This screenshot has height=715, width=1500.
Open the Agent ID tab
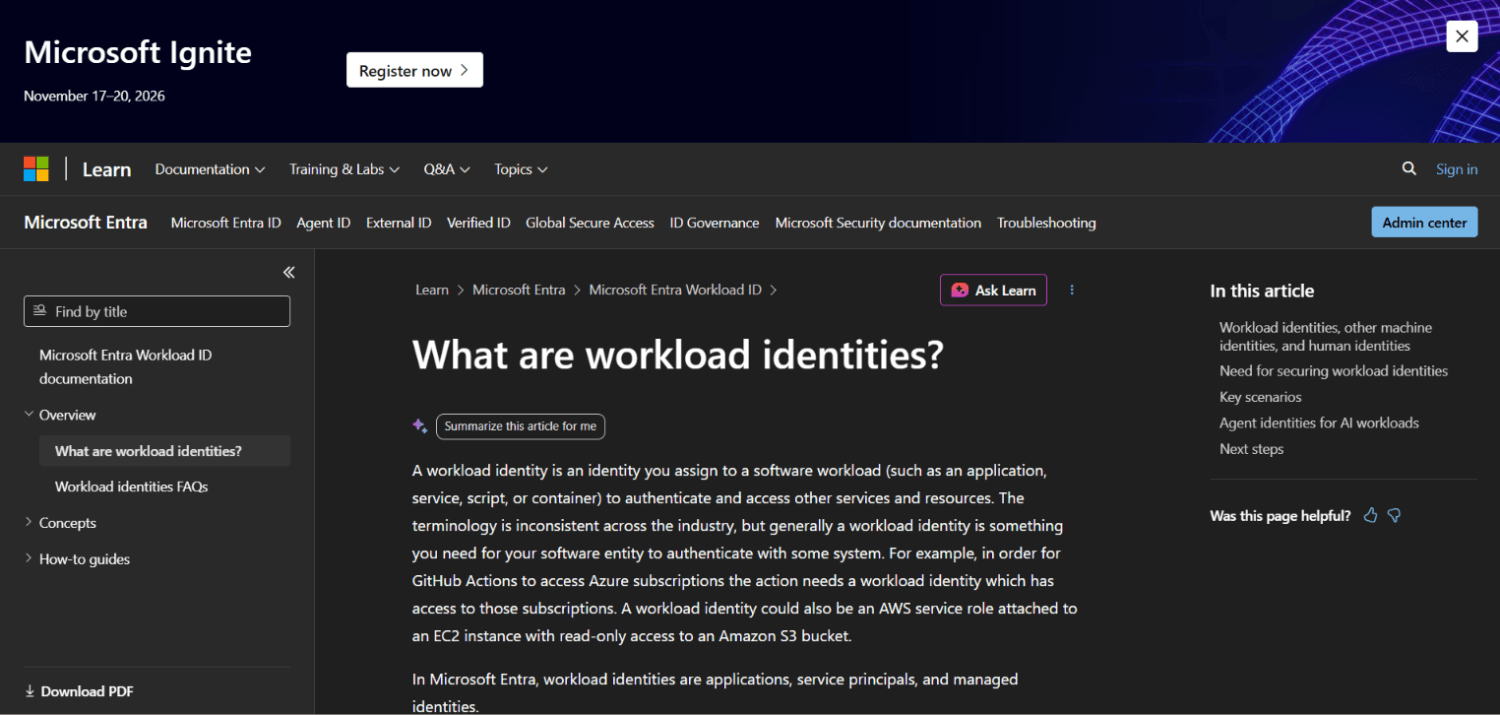323,223
